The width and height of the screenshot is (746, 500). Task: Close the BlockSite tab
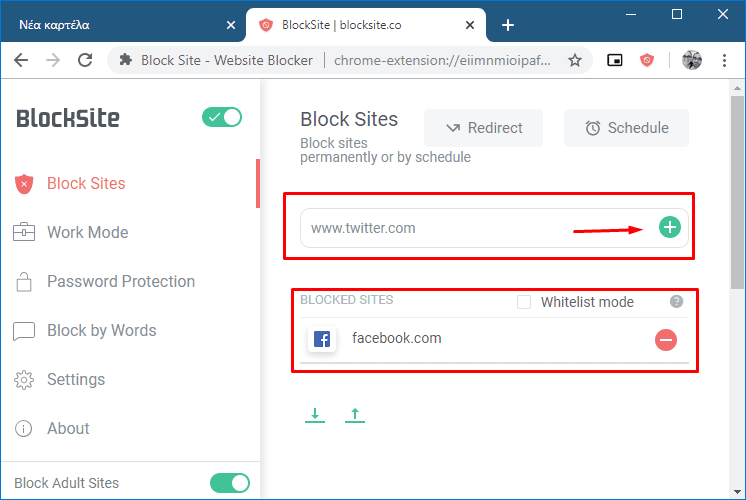470,25
